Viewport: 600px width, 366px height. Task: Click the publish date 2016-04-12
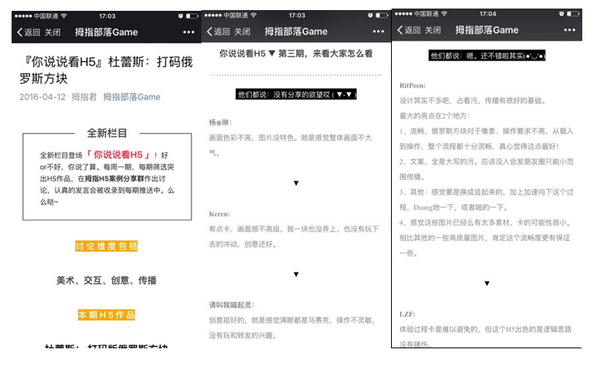click(x=42, y=97)
